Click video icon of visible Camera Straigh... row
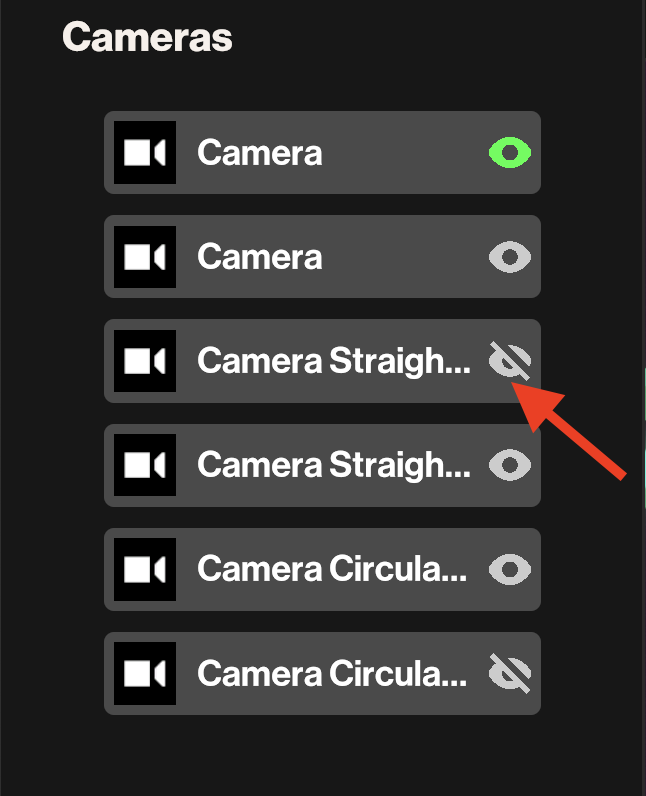The image size is (646, 796). point(145,465)
